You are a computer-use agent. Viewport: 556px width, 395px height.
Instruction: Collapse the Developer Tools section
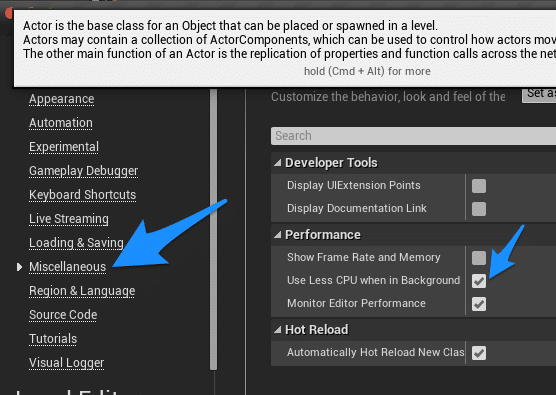click(x=278, y=163)
